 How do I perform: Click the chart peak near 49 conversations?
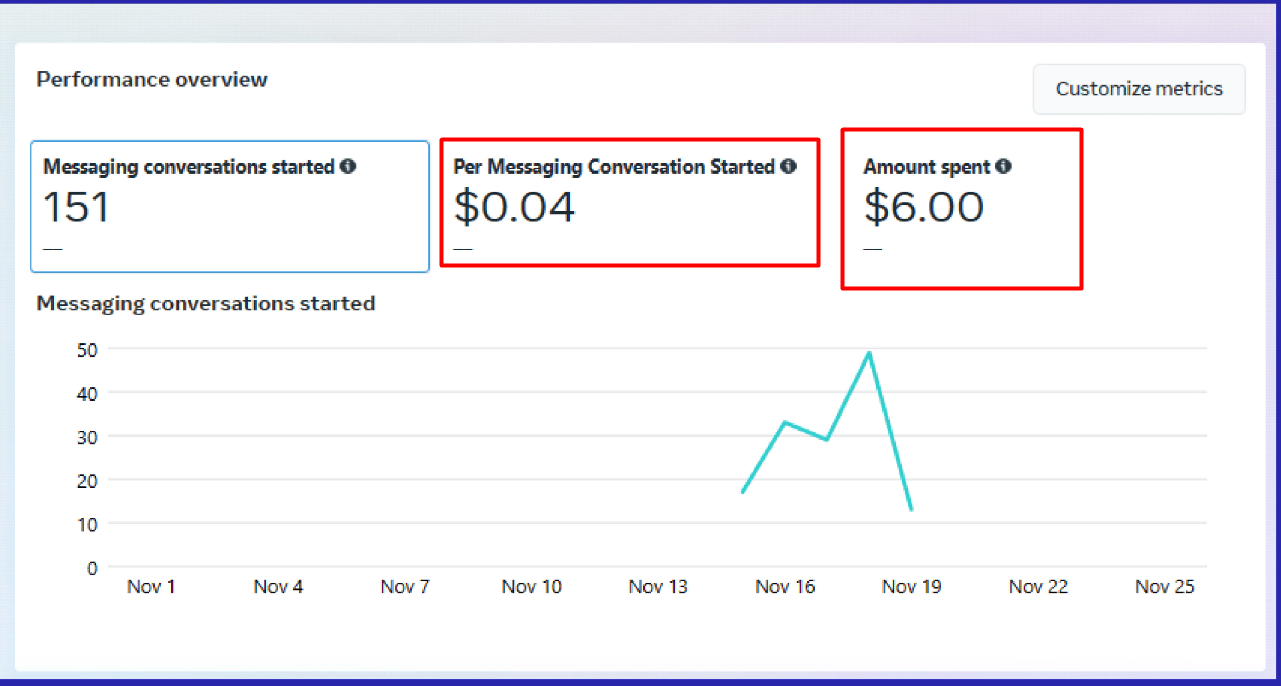coord(869,353)
